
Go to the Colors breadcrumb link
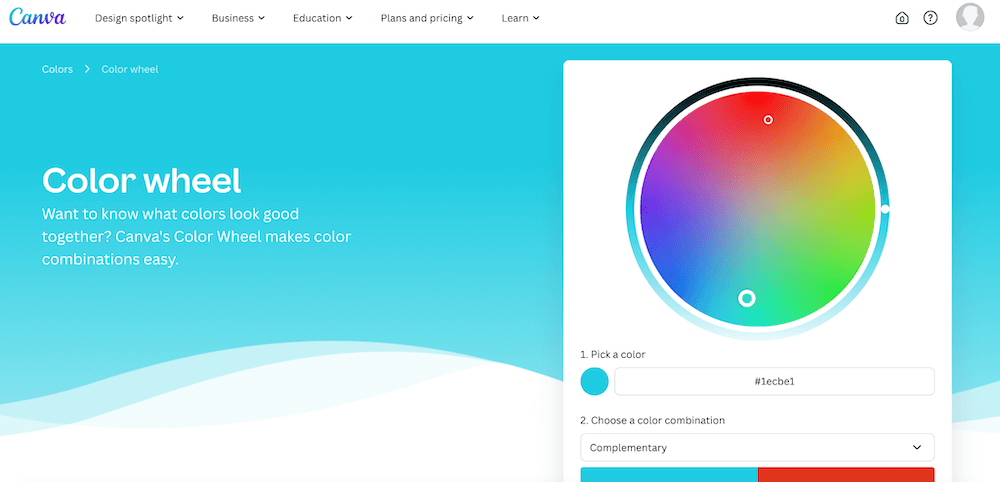[57, 69]
